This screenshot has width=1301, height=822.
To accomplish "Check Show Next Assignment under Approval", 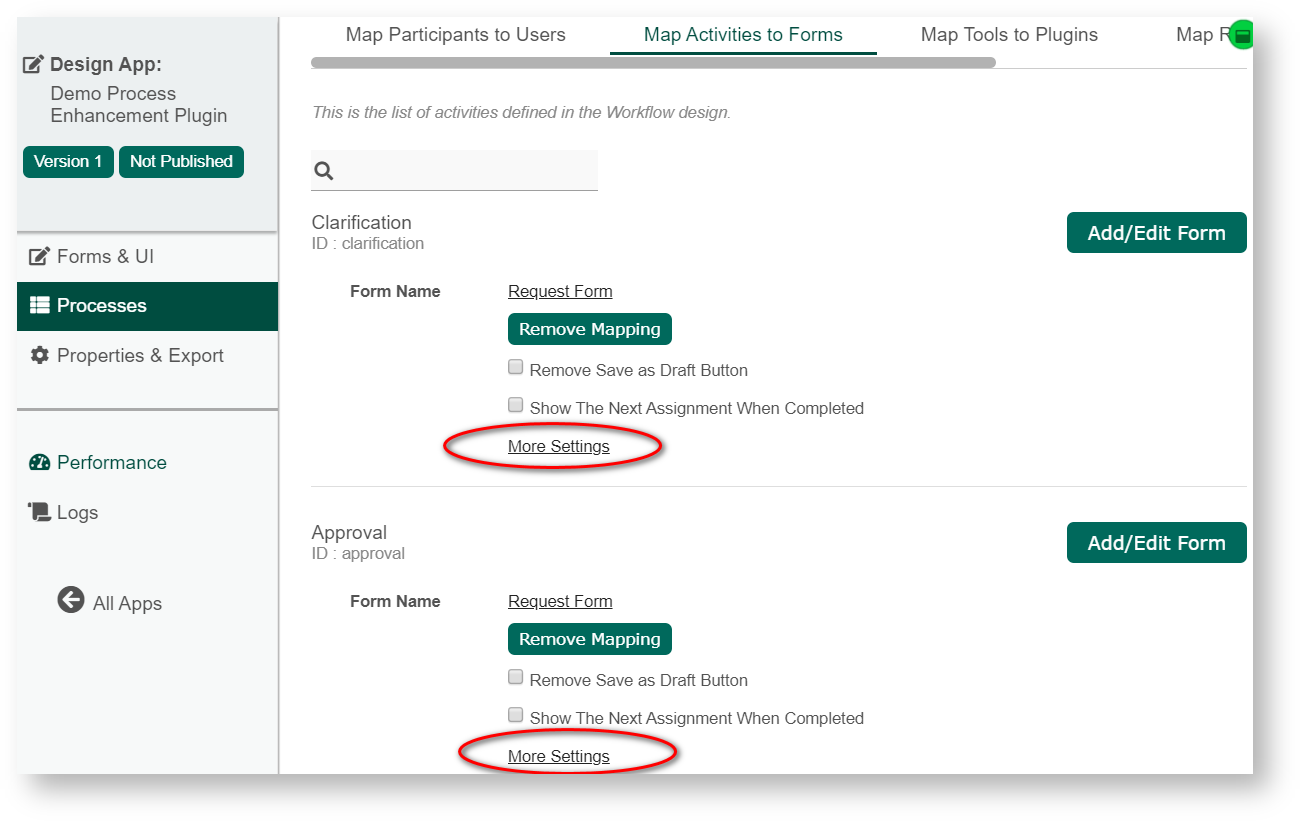I will coord(516,715).
